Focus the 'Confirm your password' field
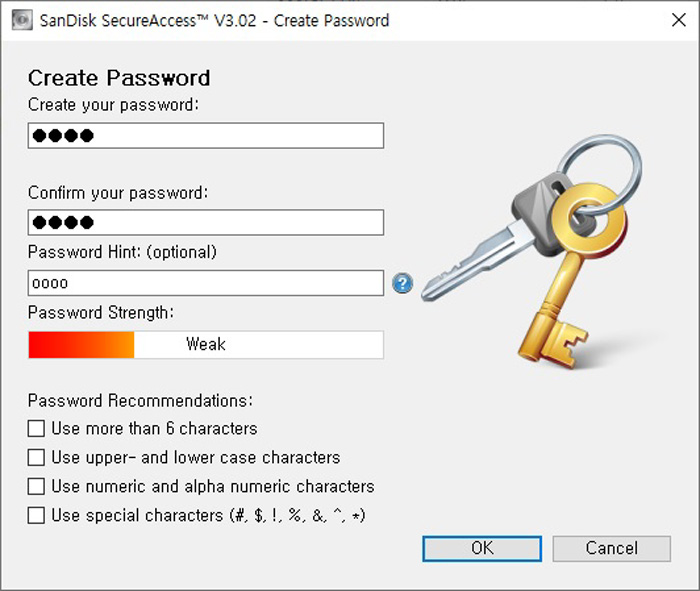Viewport: 700px width, 591px height. coord(206,222)
